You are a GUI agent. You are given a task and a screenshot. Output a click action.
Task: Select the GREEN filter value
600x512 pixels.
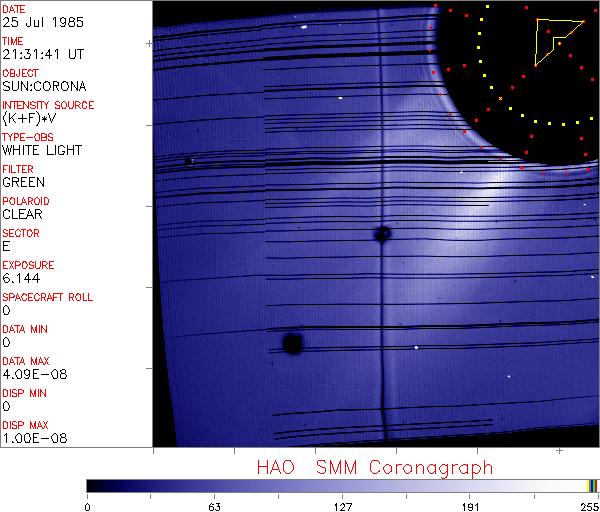[x=24, y=183]
